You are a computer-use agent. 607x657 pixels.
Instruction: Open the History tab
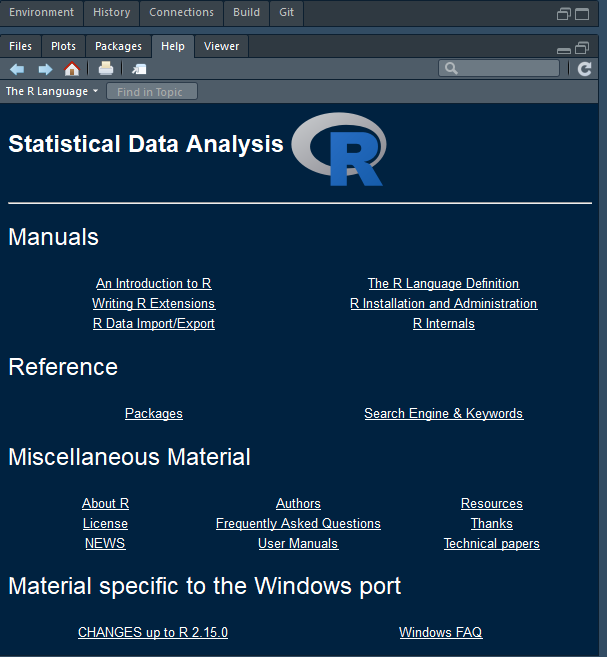[x=111, y=12]
